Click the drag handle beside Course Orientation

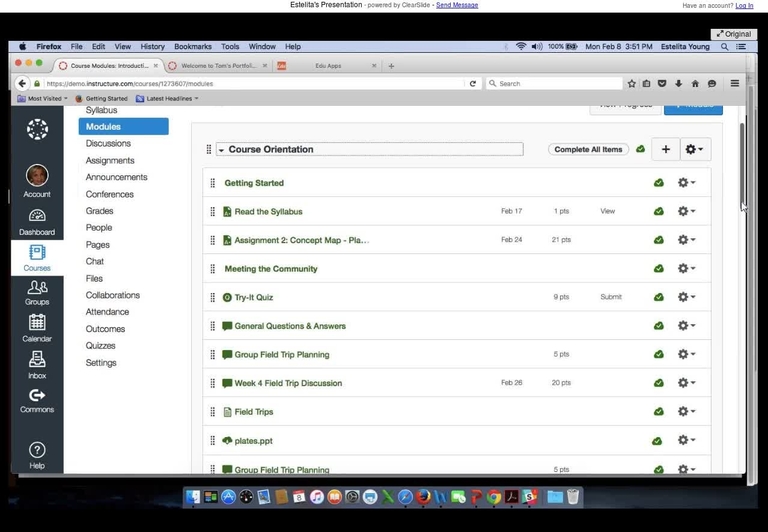point(209,149)
